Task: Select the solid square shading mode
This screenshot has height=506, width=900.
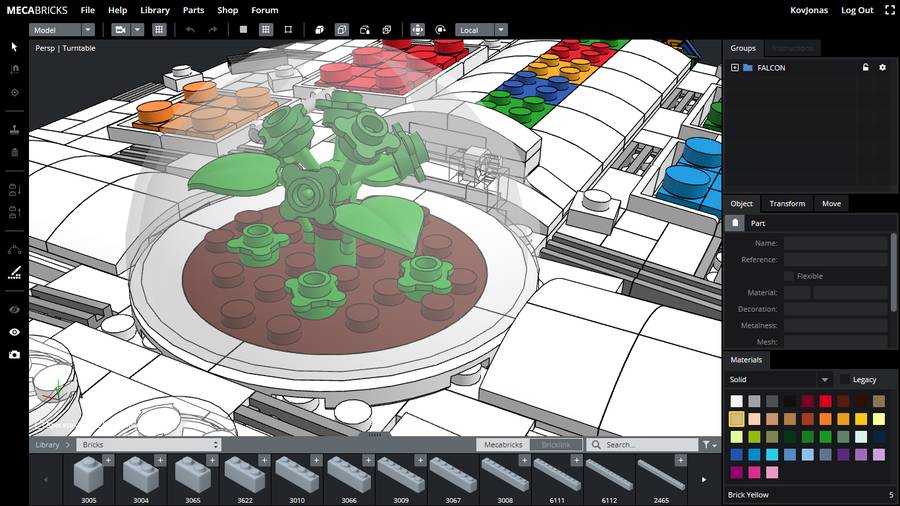Action: coord(243,30)
